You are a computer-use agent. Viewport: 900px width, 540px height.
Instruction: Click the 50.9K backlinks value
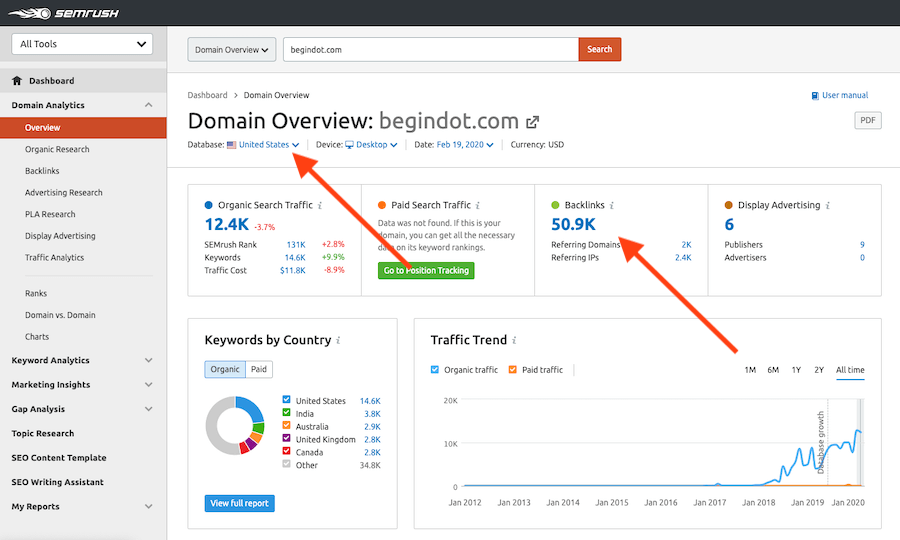[x=573, y=224]
